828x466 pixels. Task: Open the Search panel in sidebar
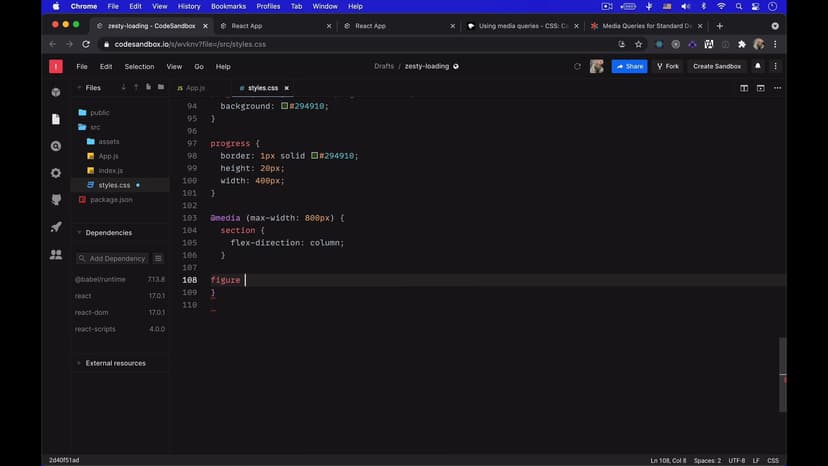pos(56,146)
